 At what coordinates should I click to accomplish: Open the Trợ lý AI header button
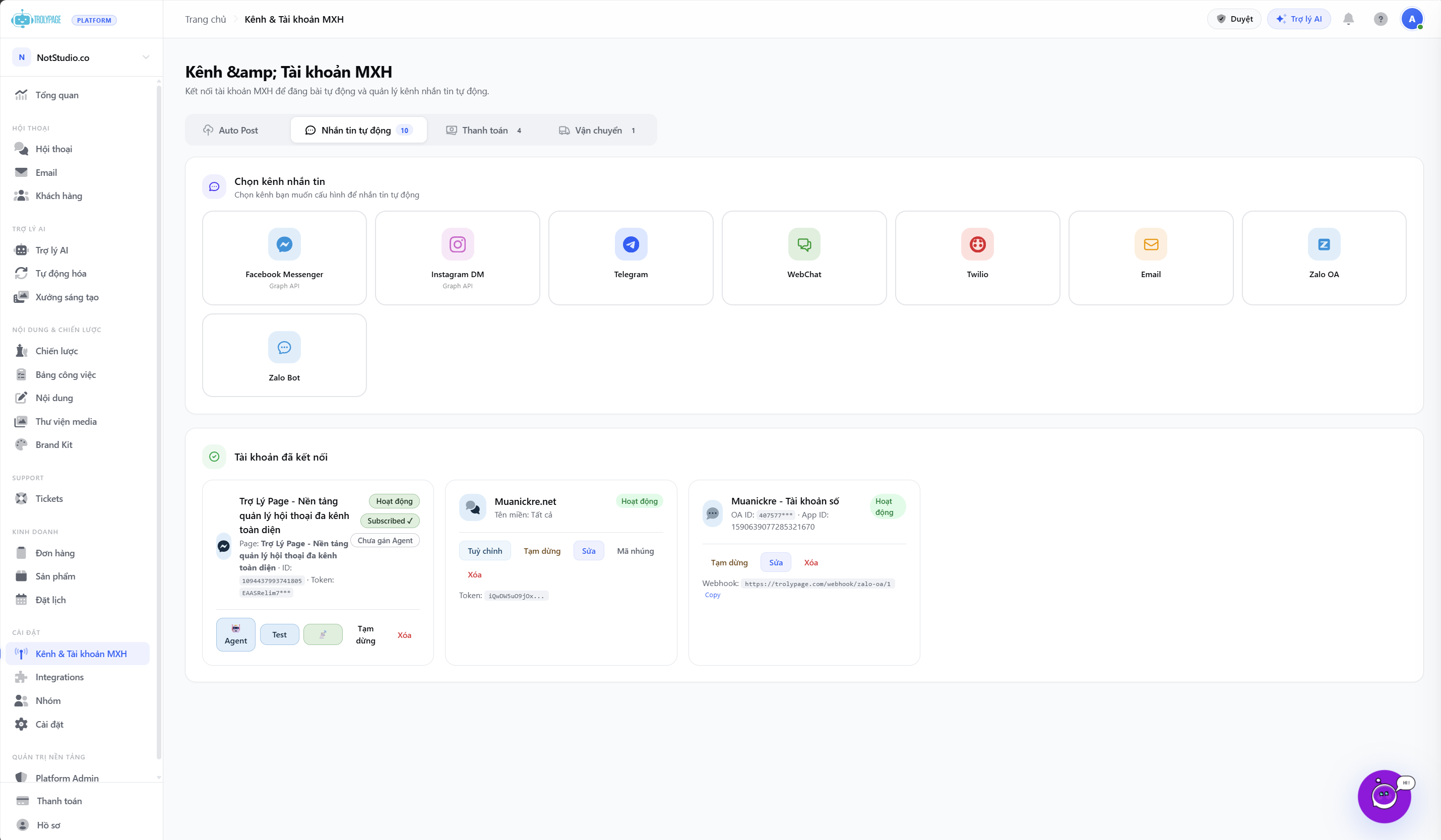(x=1299, y=19)
